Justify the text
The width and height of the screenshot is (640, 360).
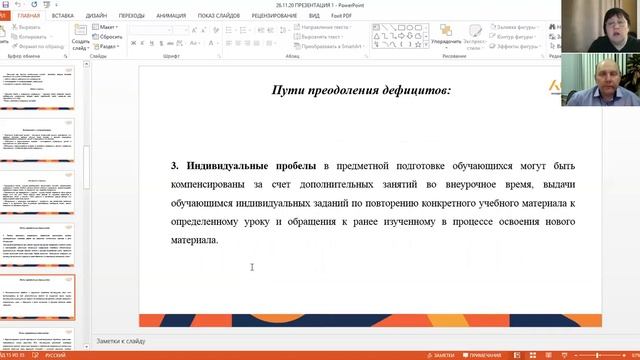257,43
